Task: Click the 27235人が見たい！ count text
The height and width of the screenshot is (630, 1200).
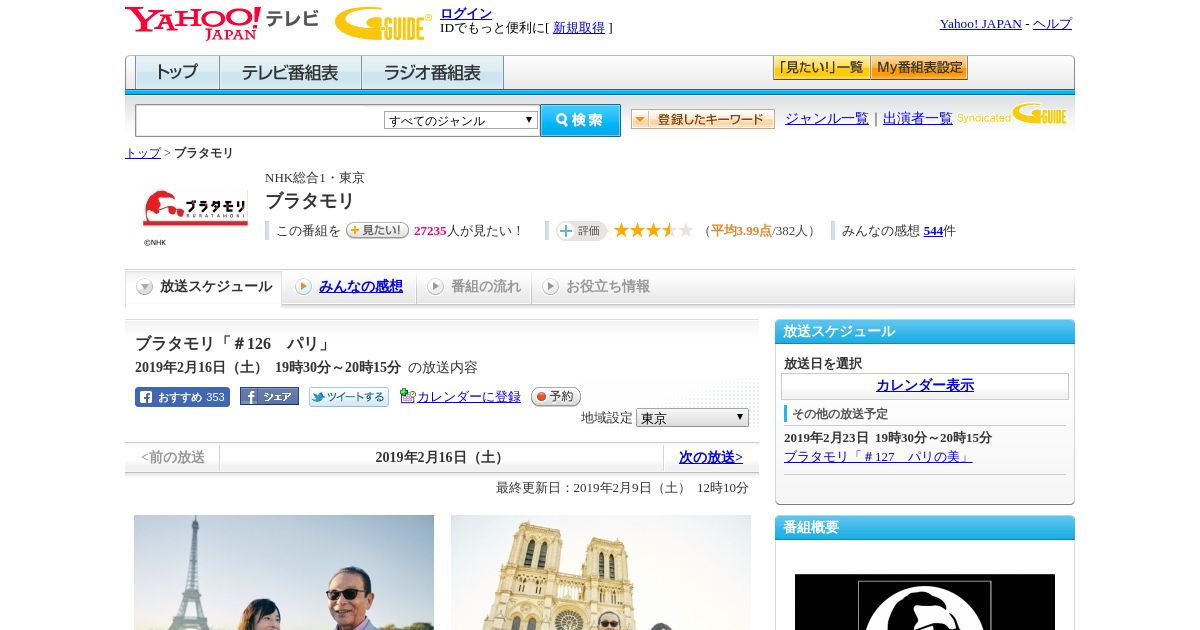Action: [469, 231]
